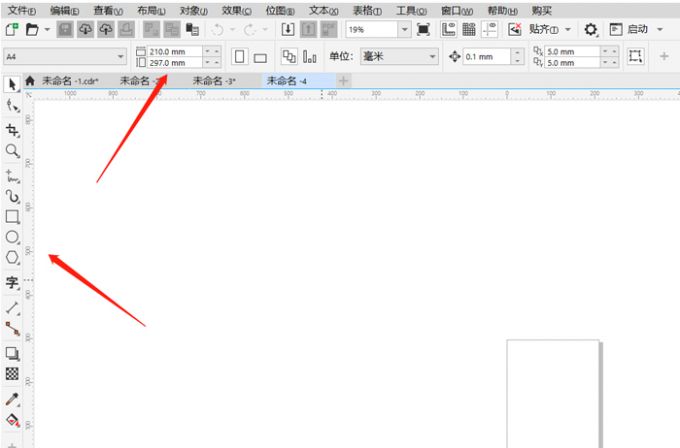The width and height of the screenshot is (680, 448).
Task: Open the zoom level dropdown arrow
Action: coord(405,29)
